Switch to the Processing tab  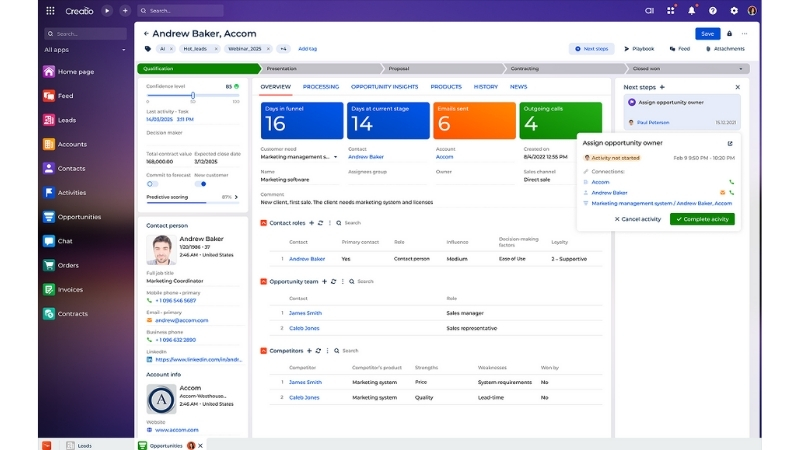(x=321, y=87)
